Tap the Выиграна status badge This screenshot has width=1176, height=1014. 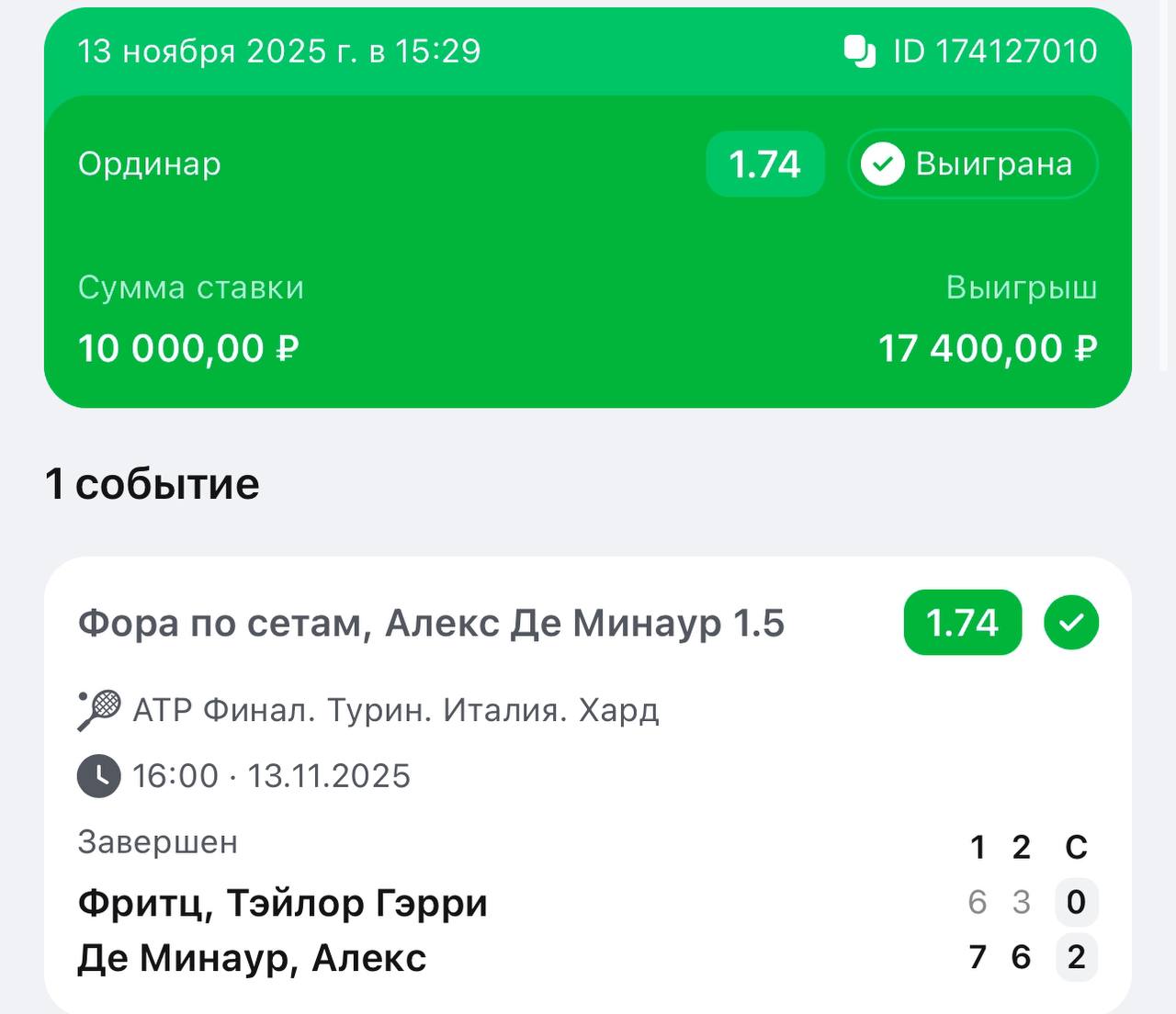tap(972, 164)
